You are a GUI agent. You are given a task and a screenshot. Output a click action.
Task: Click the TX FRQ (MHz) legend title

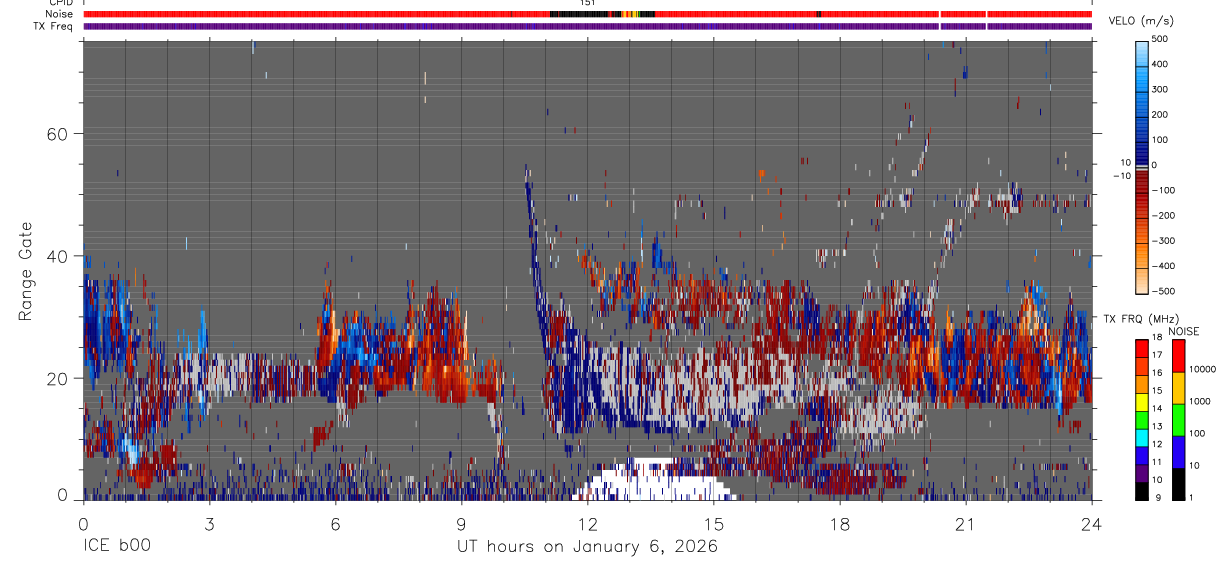[1140, 319]
